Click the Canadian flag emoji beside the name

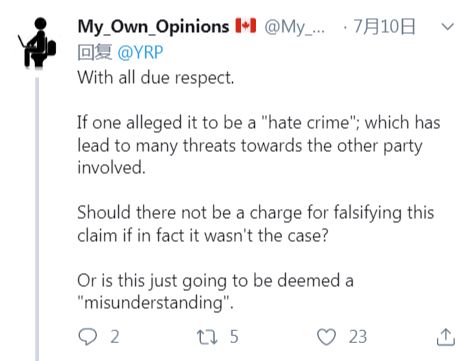246,26
